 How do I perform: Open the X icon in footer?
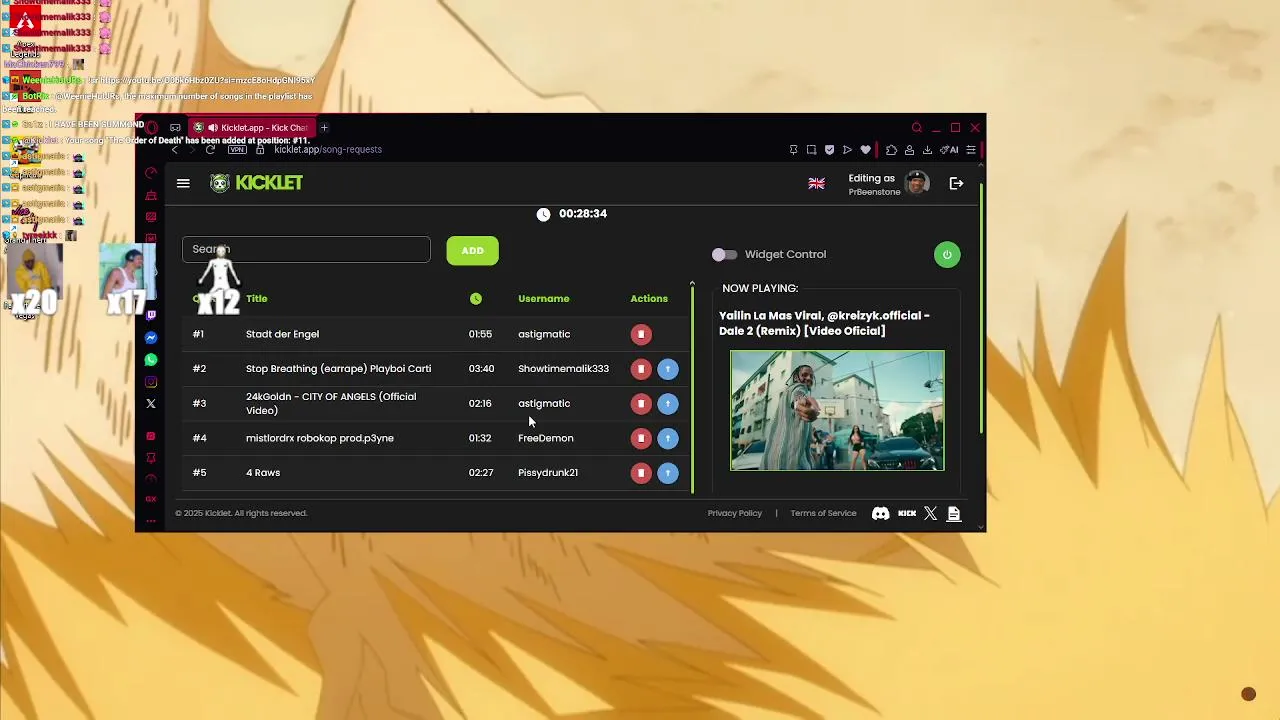click(x=930, y=513)
